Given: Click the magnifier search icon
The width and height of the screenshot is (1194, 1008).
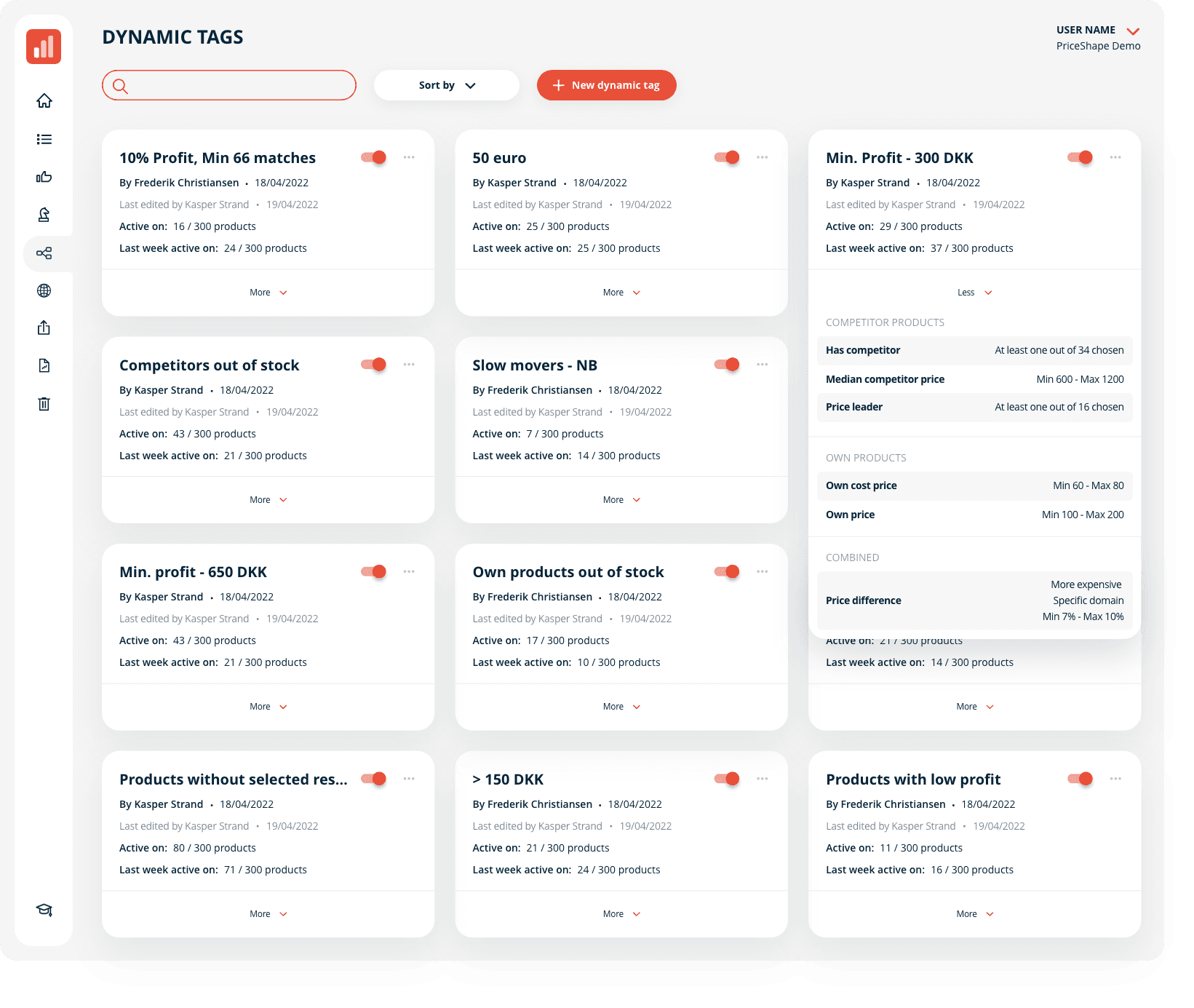Looking at the screenshot, I should pyautogui.click(x=121, y=86).
